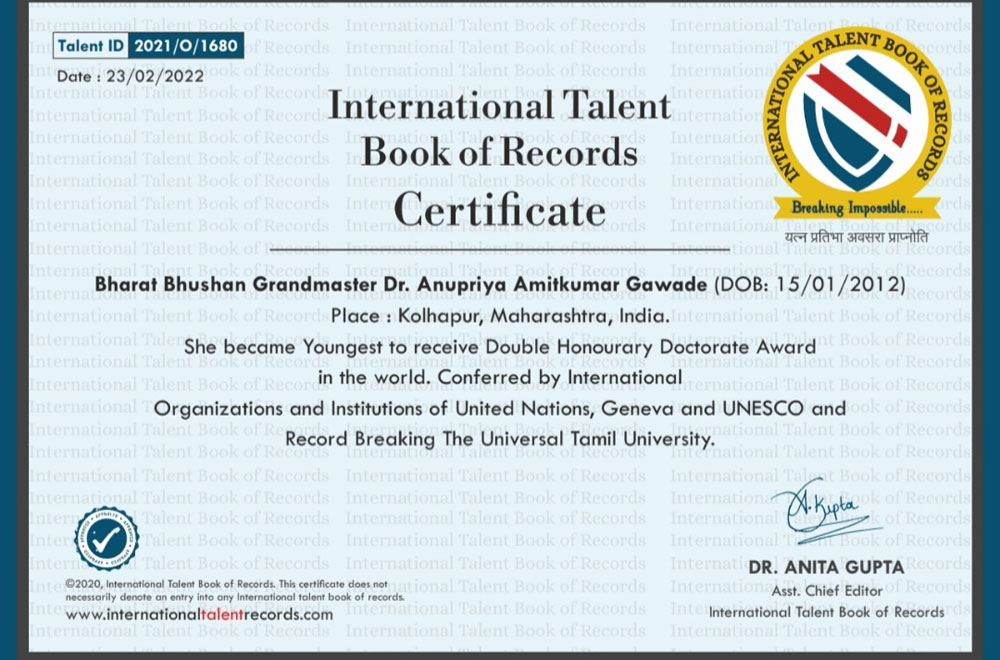The image size is (1000, 660).
Task: Click the Certificate heading word
Action: coord(499,210)
